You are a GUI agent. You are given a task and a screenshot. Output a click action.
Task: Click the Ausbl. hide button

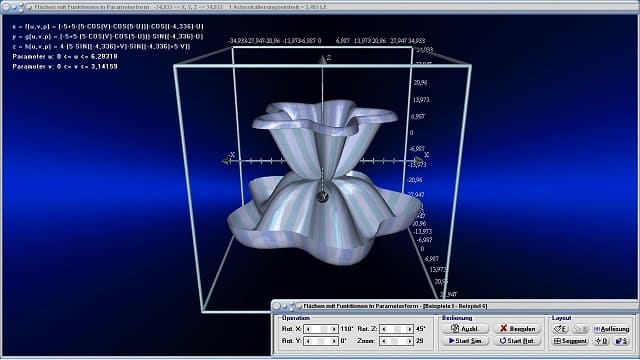click(x=465, y=329)
